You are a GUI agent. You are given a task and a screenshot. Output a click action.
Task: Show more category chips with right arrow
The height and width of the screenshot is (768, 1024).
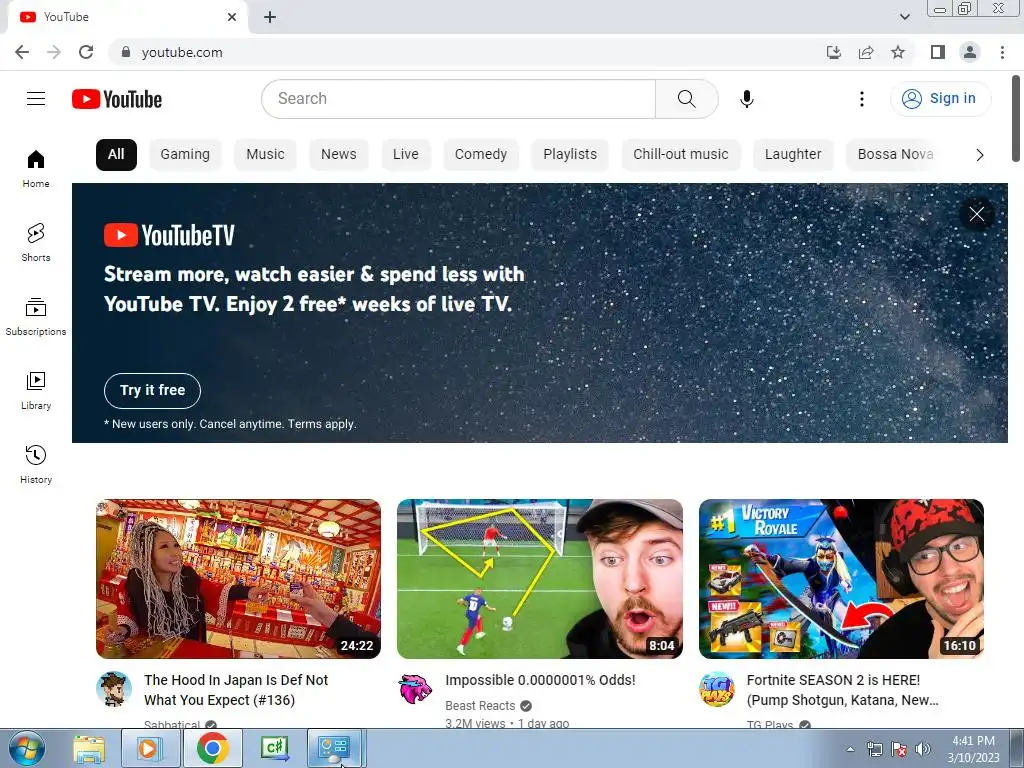pos(979,155)
